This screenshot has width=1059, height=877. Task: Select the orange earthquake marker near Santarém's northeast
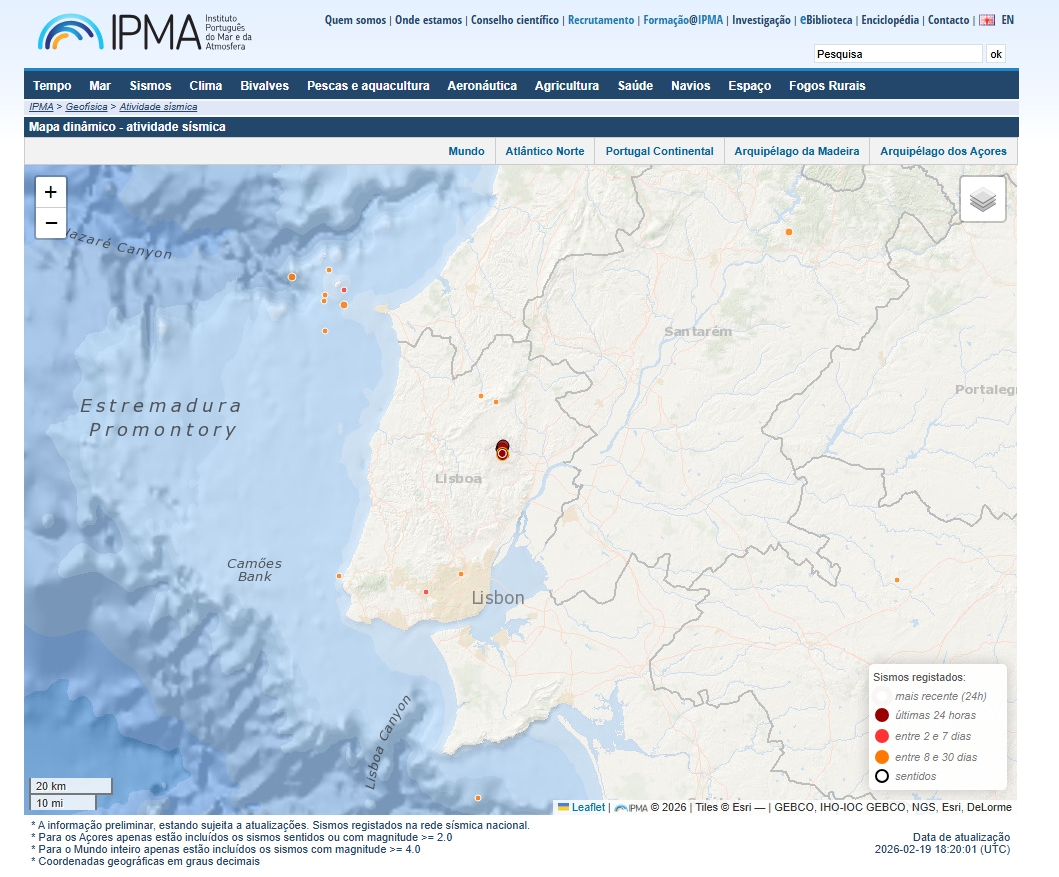point(788,232)
